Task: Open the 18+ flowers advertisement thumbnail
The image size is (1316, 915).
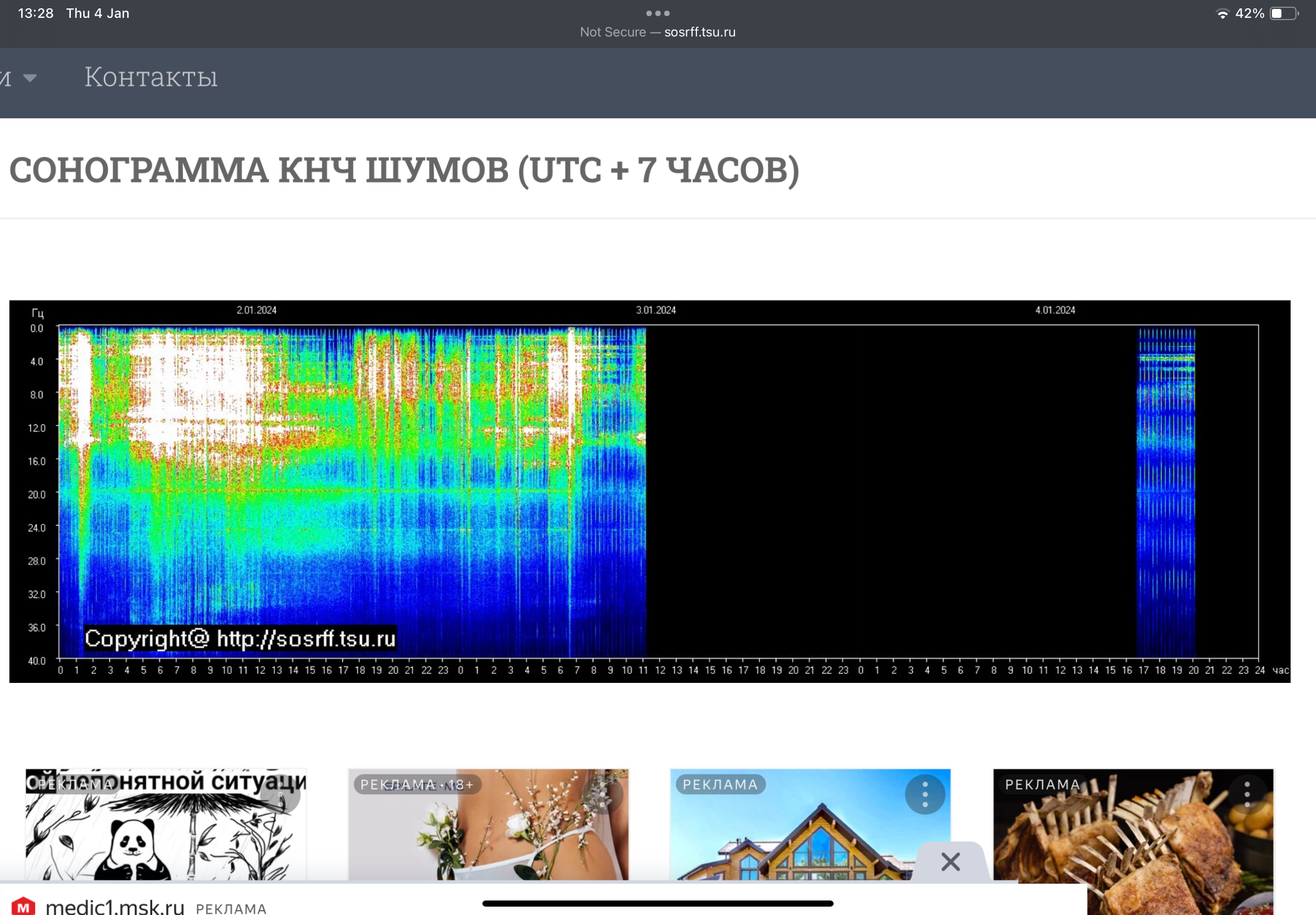Action: [x=488, y=825]
